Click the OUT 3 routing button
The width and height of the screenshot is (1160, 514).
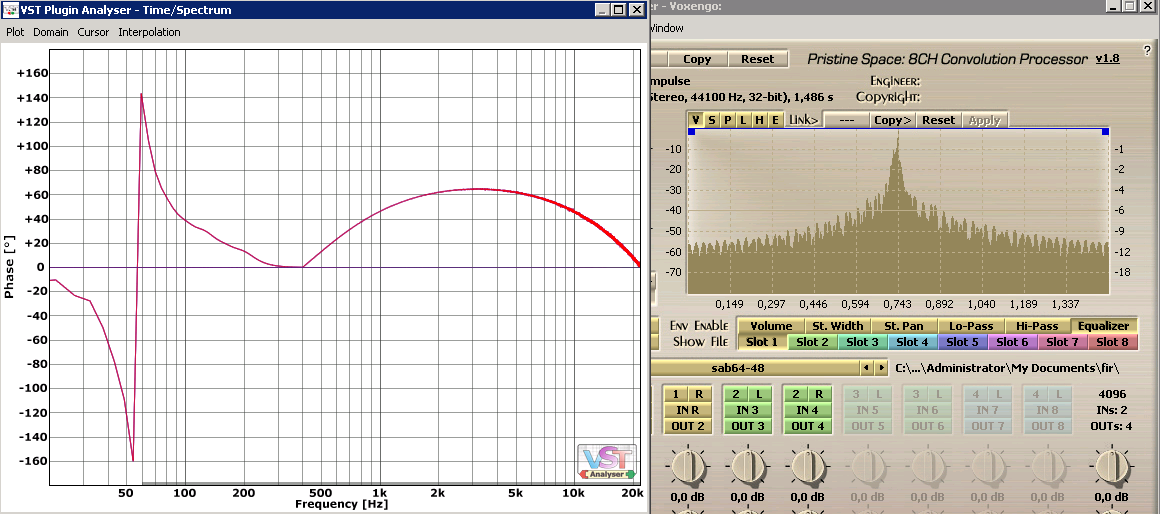[748, 425]
